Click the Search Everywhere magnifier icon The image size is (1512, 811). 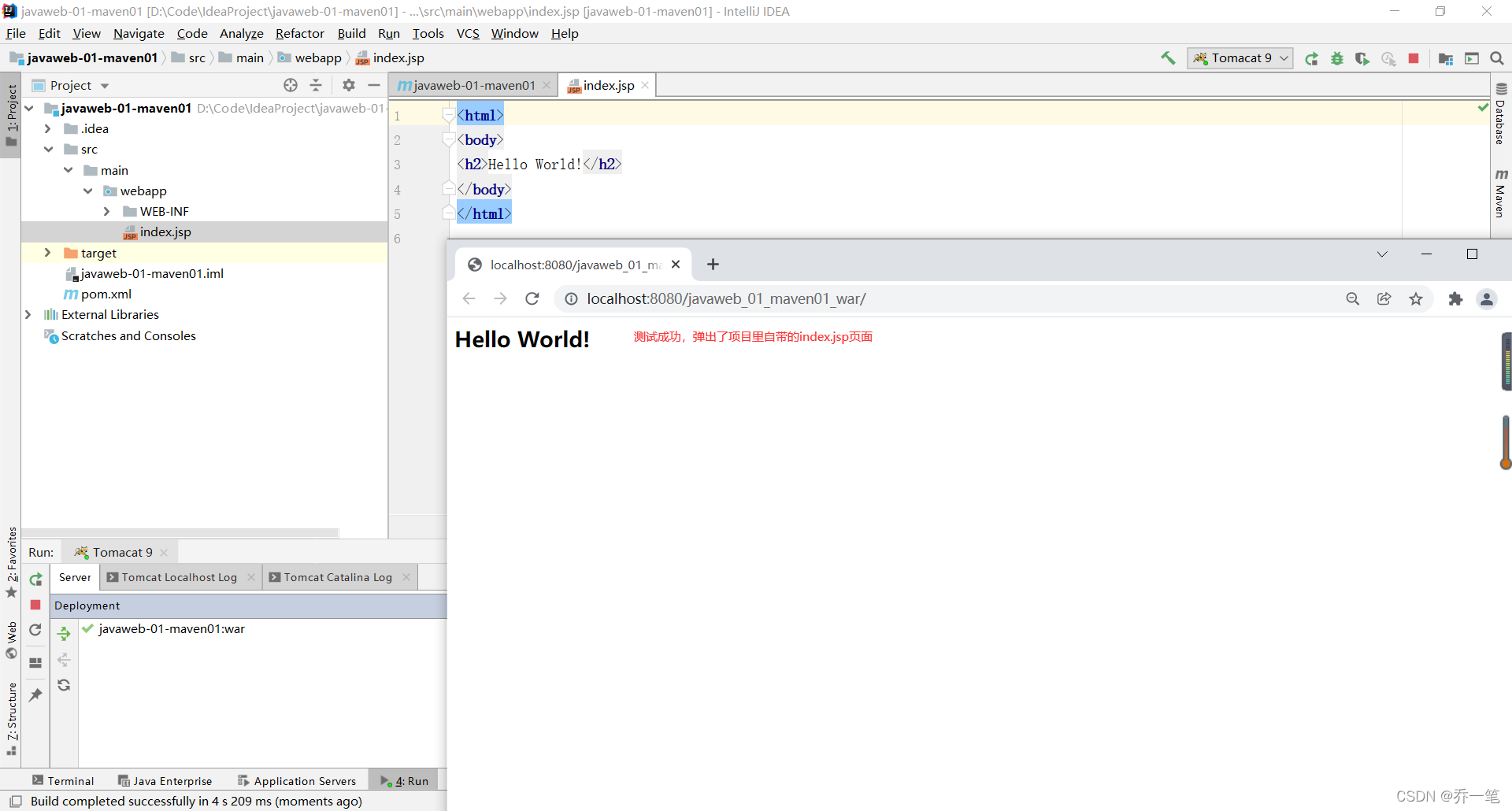click(x=1497, y=58)
